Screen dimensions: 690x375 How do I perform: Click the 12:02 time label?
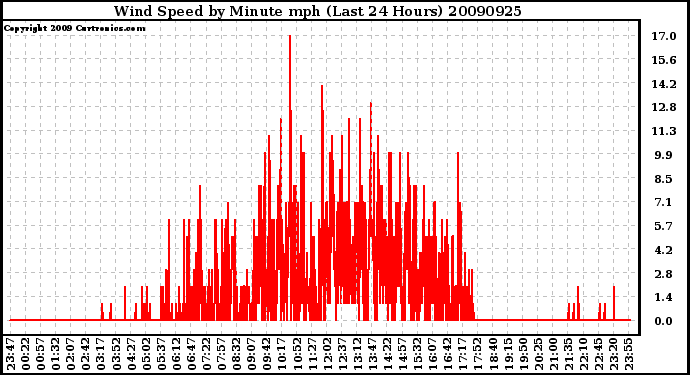tap(327, 354)
